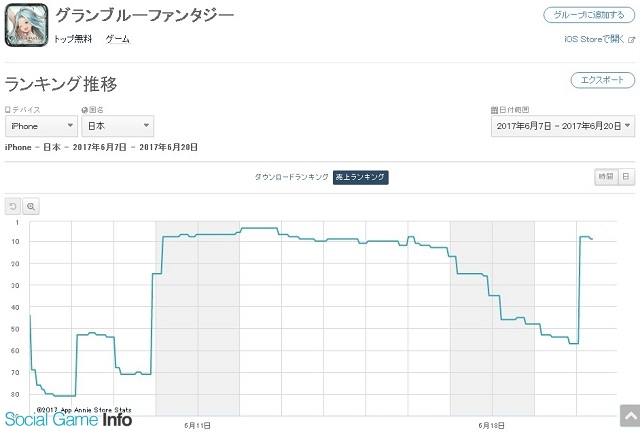Click the calendar icon by date range label
Screen dimensions: 640x432
point(494,110)
